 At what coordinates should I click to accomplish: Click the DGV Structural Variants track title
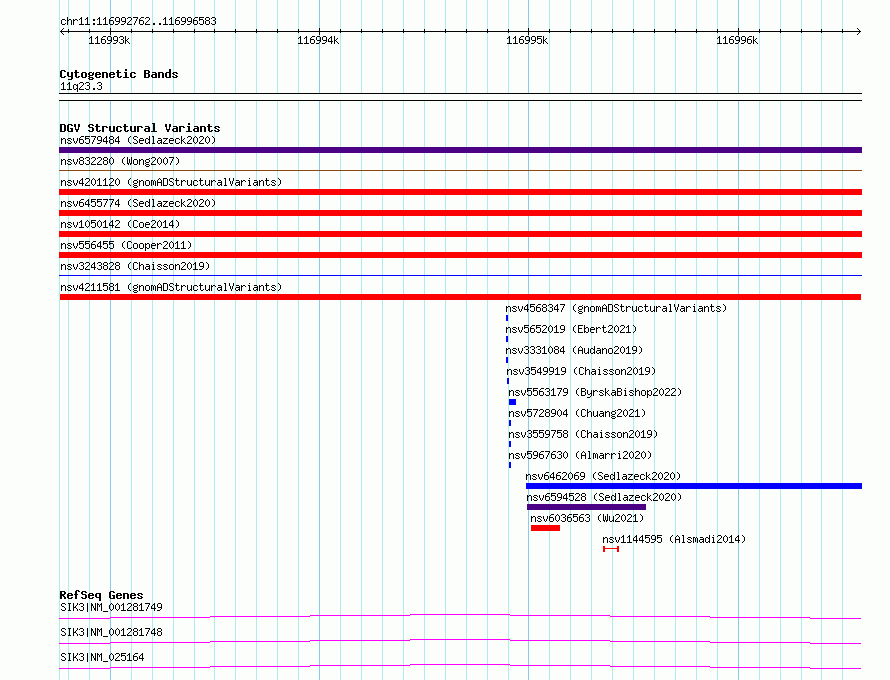point(140,128)
